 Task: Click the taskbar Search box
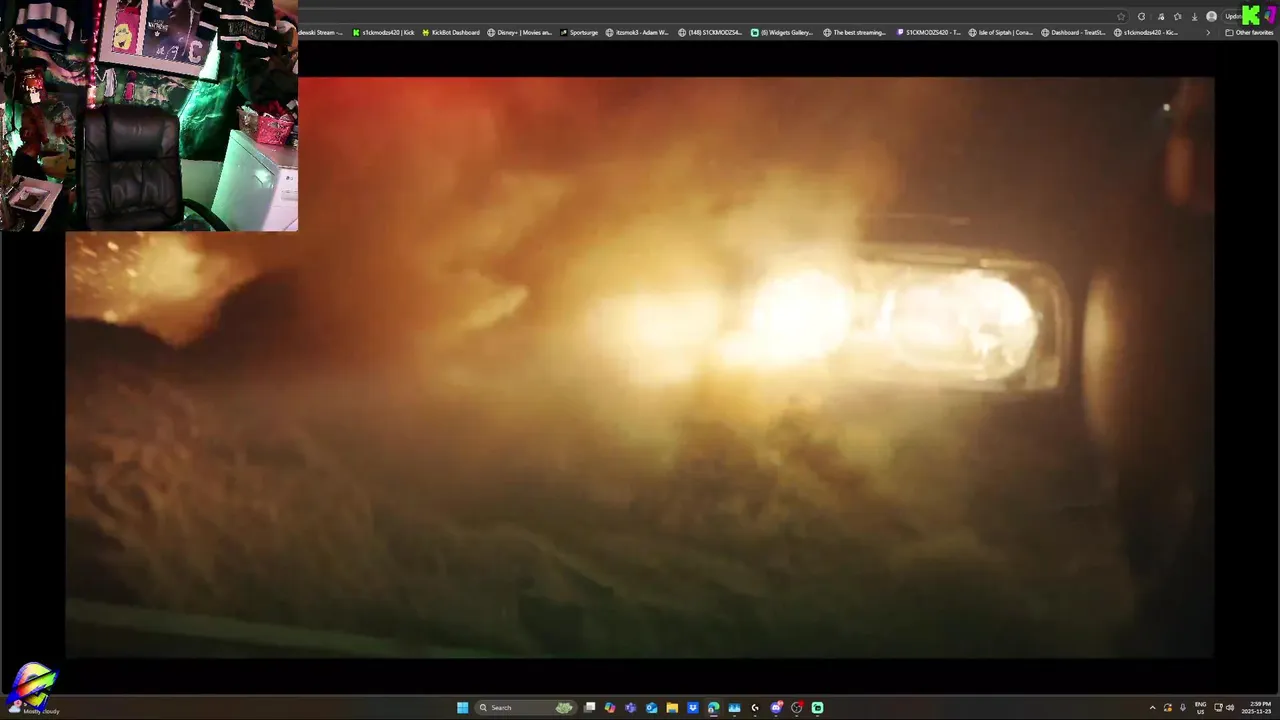(526, 708)
